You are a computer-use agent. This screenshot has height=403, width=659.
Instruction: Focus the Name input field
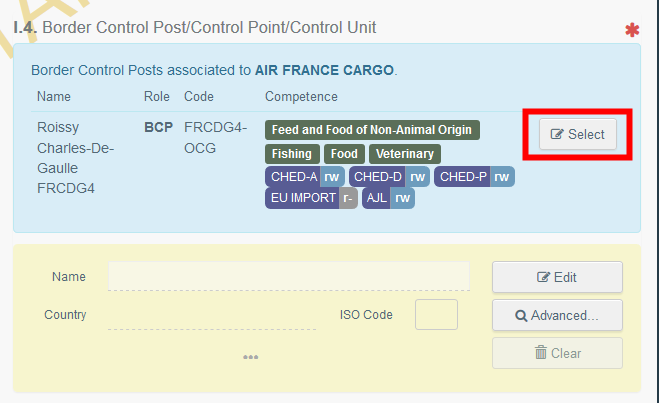point(289,276)
